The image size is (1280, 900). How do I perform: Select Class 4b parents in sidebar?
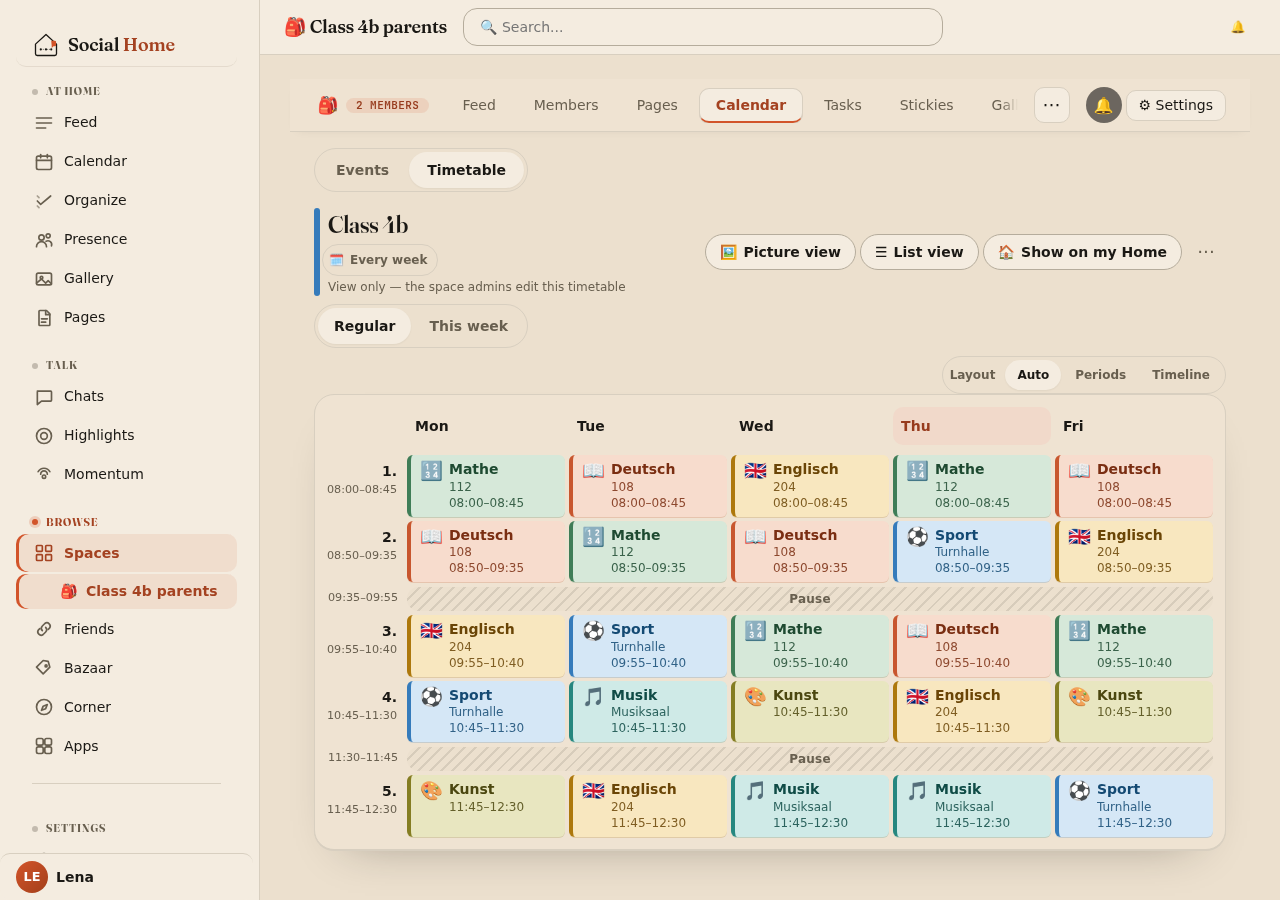click(126, 591)
